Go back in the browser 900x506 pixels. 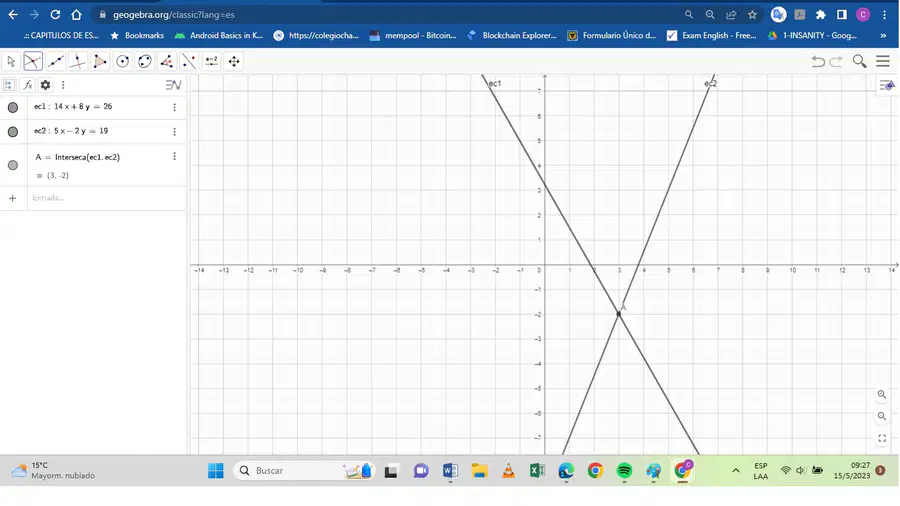point(13,15)
